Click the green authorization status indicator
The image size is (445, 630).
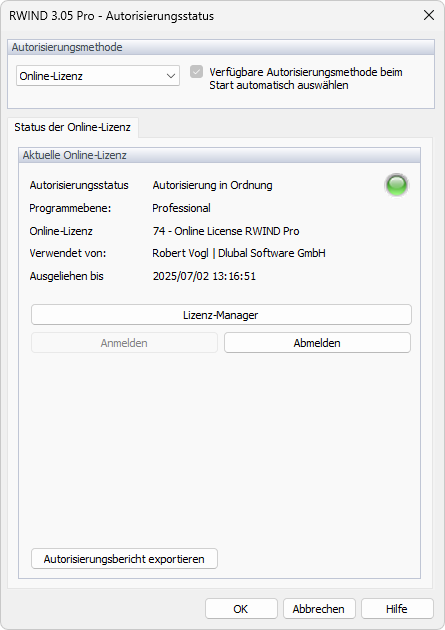click(x=396, y=185)
